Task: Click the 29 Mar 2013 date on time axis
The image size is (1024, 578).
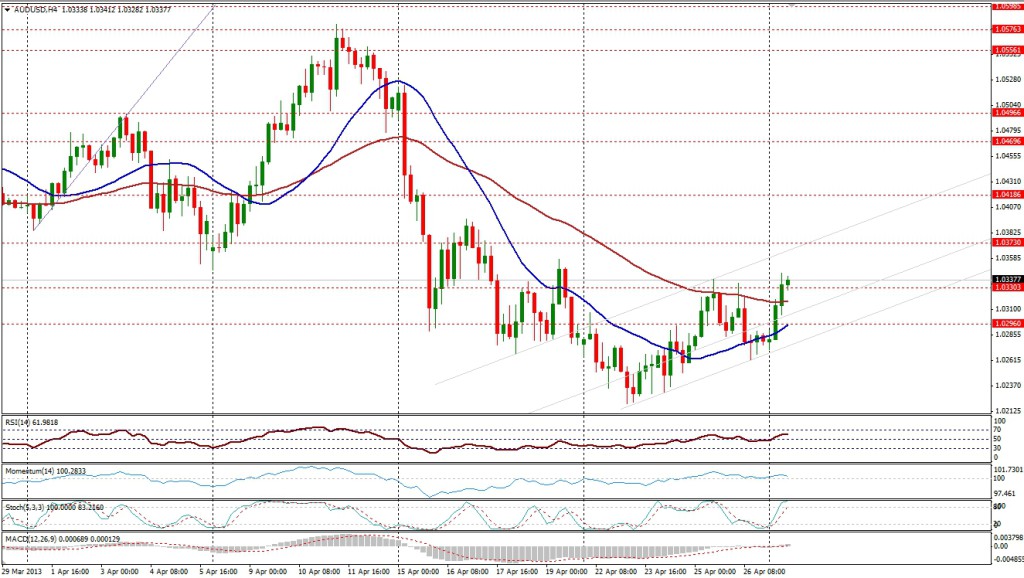Action: pyautogui.click(x=22, y=572)
